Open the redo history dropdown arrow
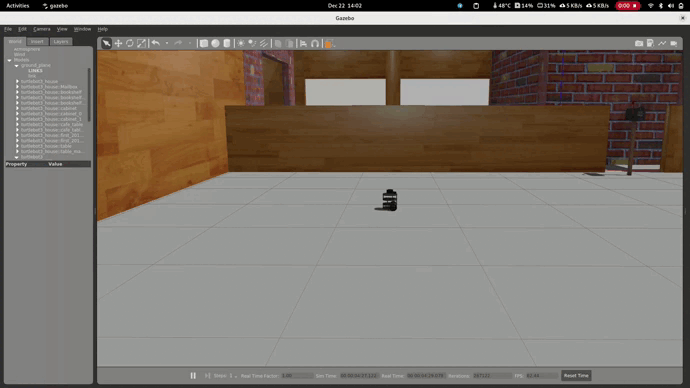 [190, 43]
